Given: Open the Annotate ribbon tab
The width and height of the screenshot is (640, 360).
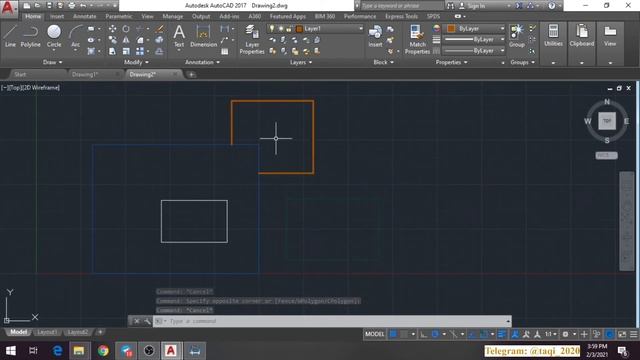Looking at the screenshot, I should tap(84, 16).
